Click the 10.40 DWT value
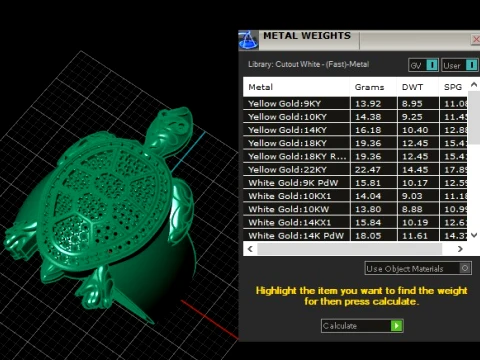The height and width of the screenshot is (360, 480). pos(415,130)
